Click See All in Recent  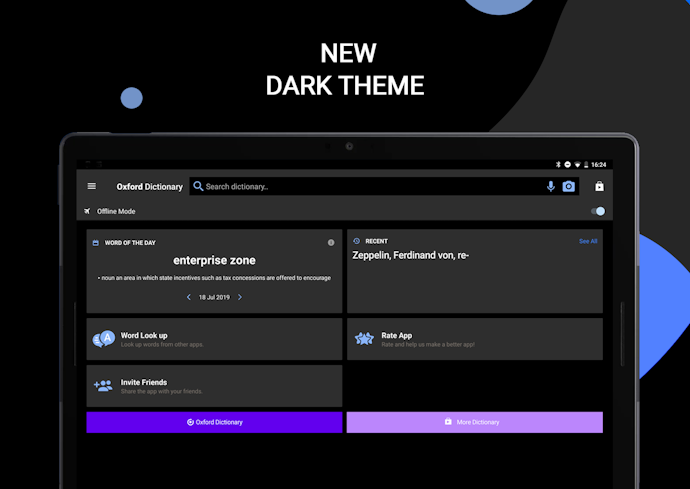588,241
